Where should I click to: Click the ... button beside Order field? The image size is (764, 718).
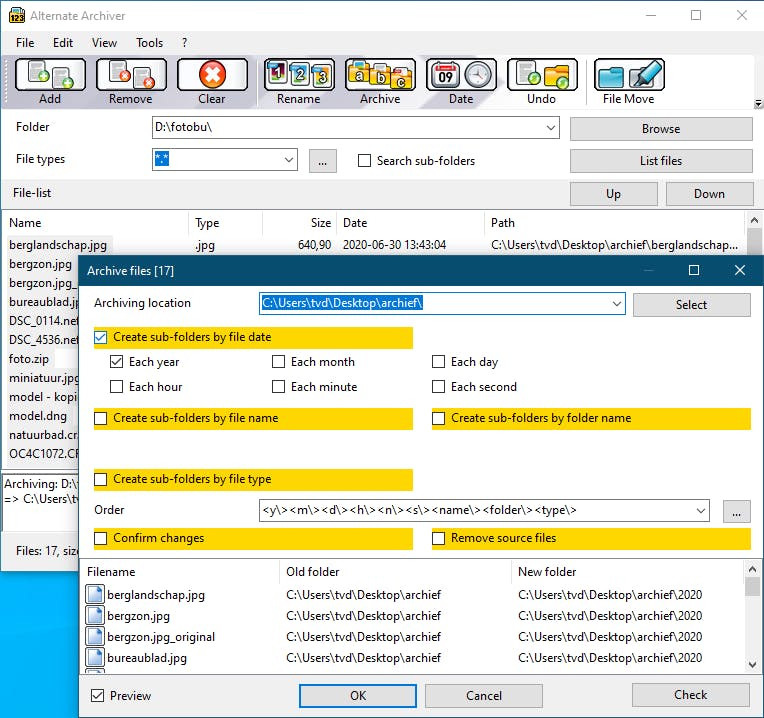[736, 511]
